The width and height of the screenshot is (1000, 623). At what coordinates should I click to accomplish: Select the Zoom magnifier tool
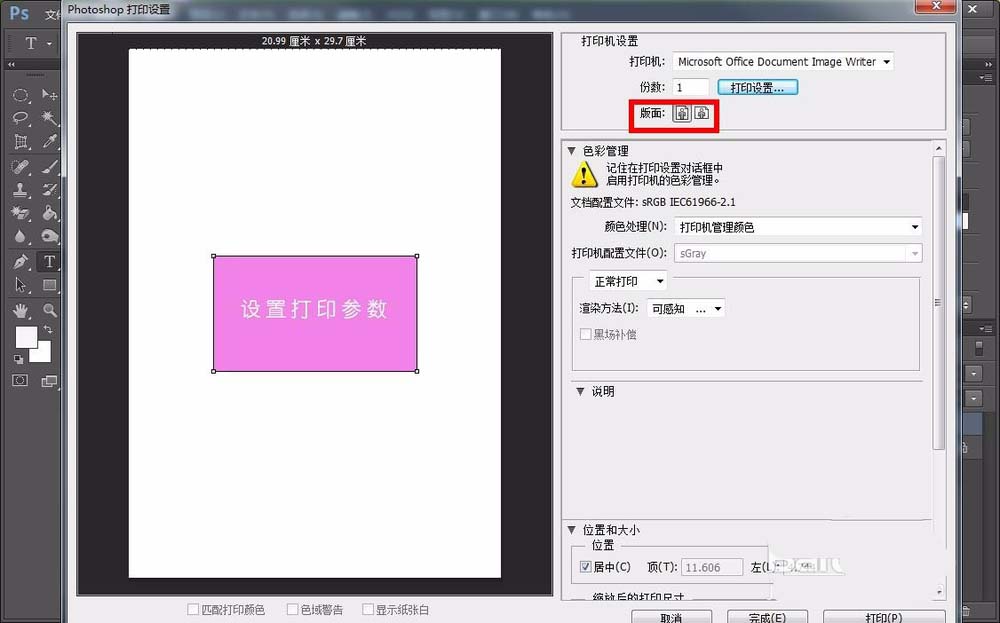tap(49, 311)
